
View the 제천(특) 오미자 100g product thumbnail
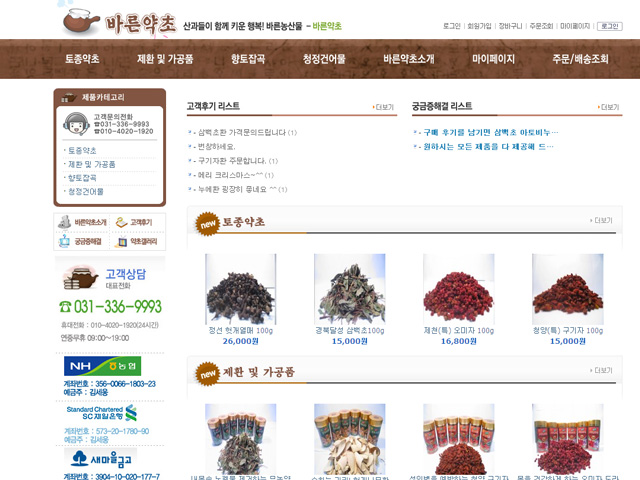458,289
